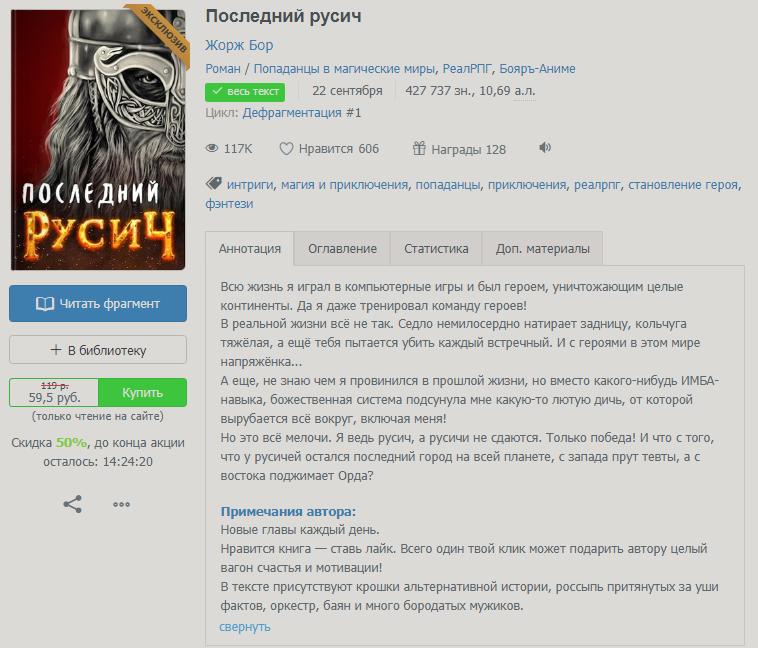This screenshot has width=758, height=648.
Task: Click the green Купить button
Action: tap(143, 392)
